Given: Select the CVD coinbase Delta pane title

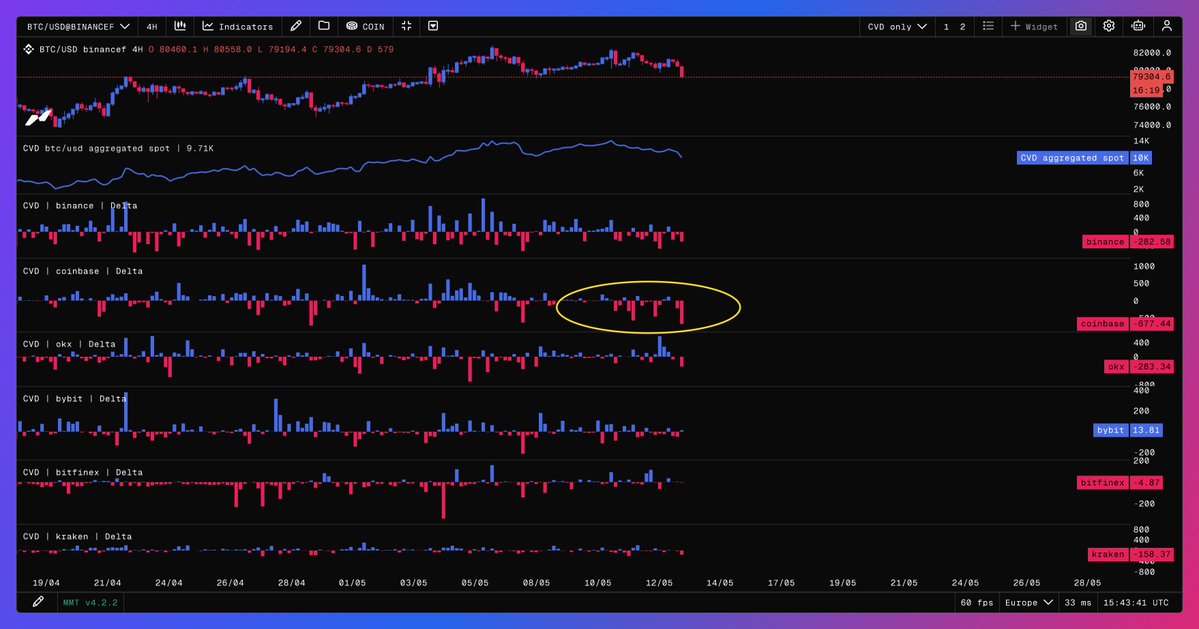Looking at the screenshot, I should pos(83,271).
